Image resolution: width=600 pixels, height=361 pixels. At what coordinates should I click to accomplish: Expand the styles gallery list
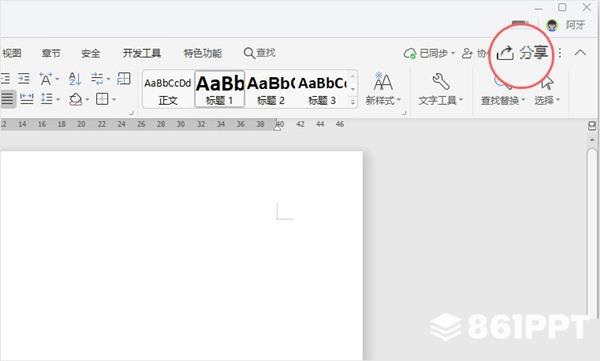pyautogui.click(x=353, y=102)
